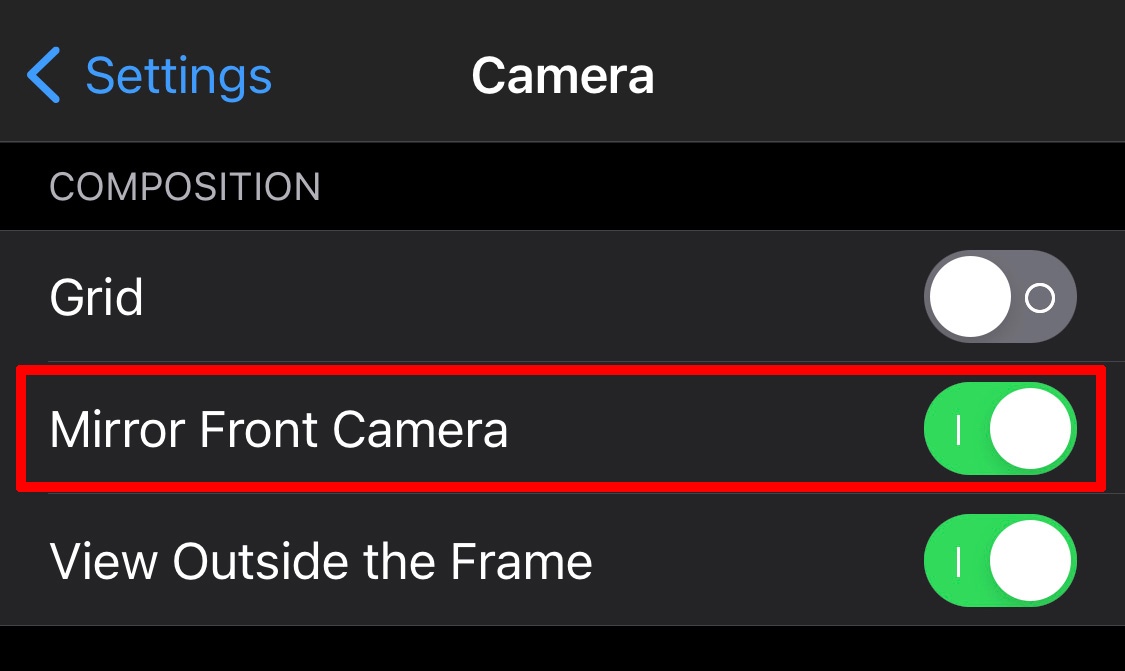1125x671 pixels.
Task: Click empty space in Mirror Front Camera row
Action: (x=710, y=429)
